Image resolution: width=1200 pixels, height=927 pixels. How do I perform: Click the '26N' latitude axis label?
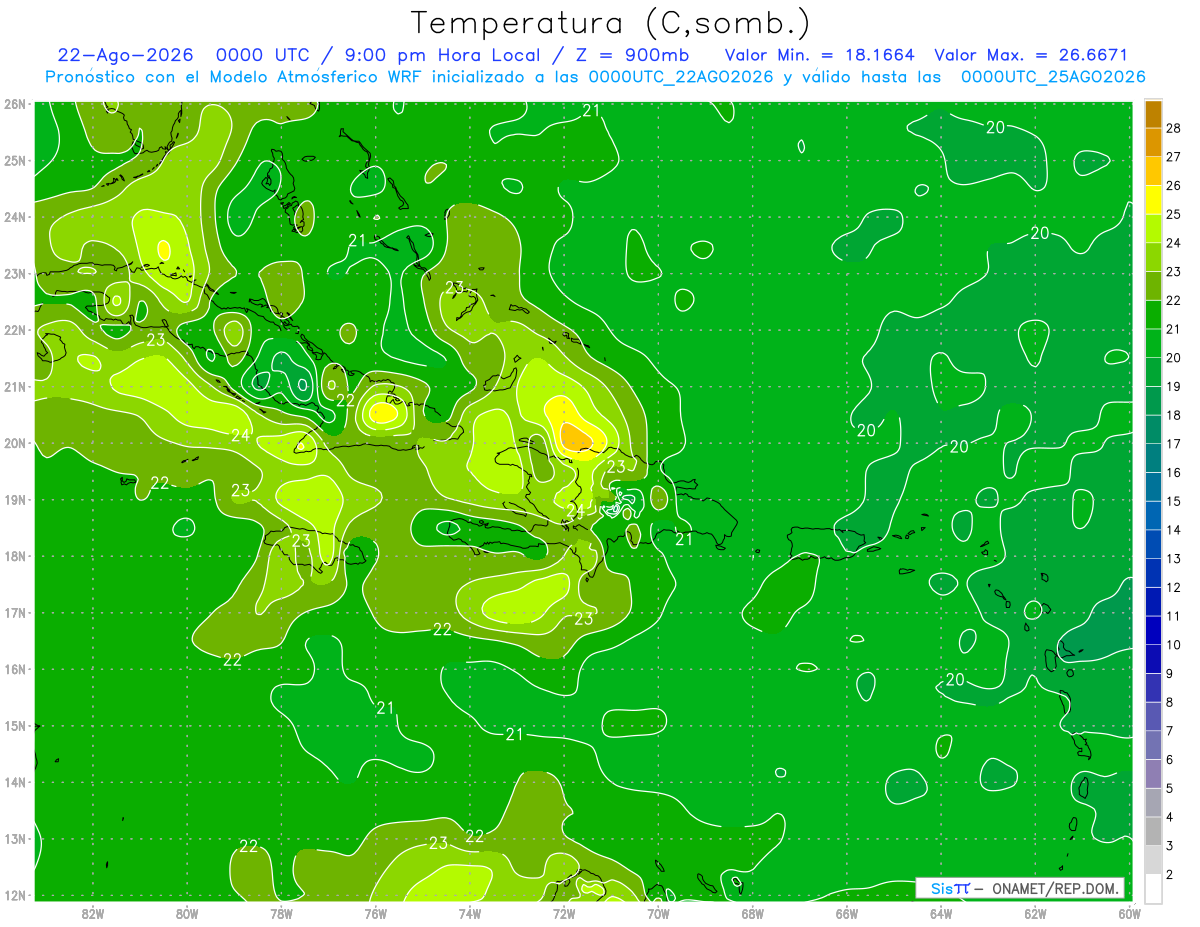[15, 104]
